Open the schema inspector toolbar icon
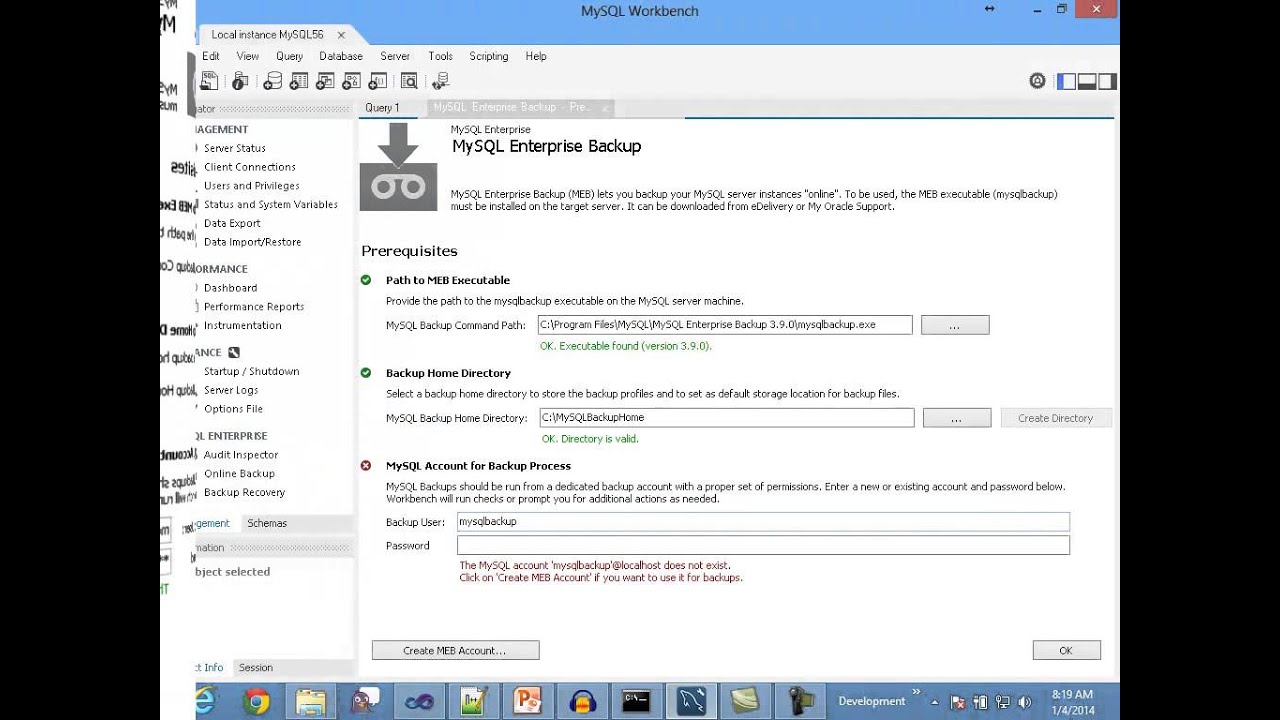The width and height of the screenshot is (1280, 720). 240,81
